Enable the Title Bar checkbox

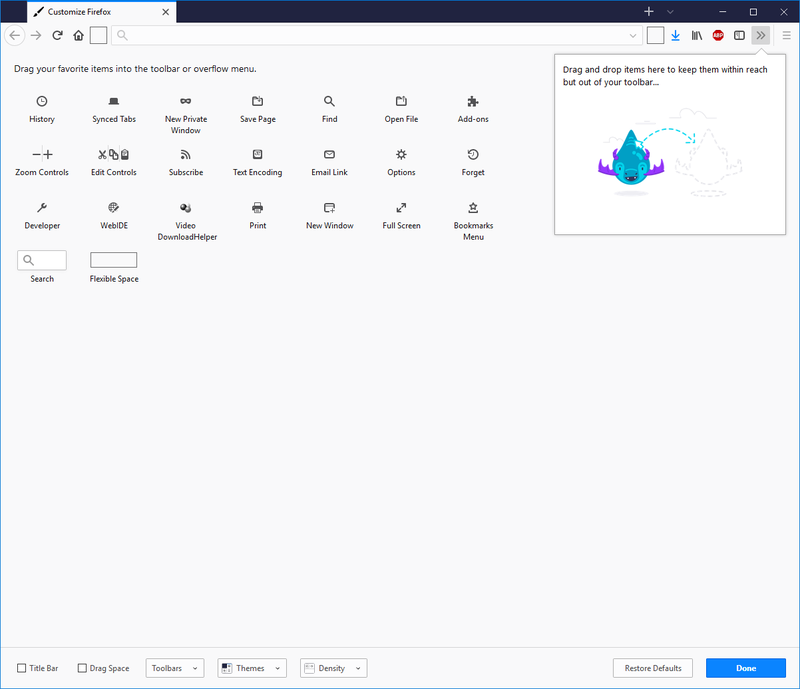(x=22, y=668)
